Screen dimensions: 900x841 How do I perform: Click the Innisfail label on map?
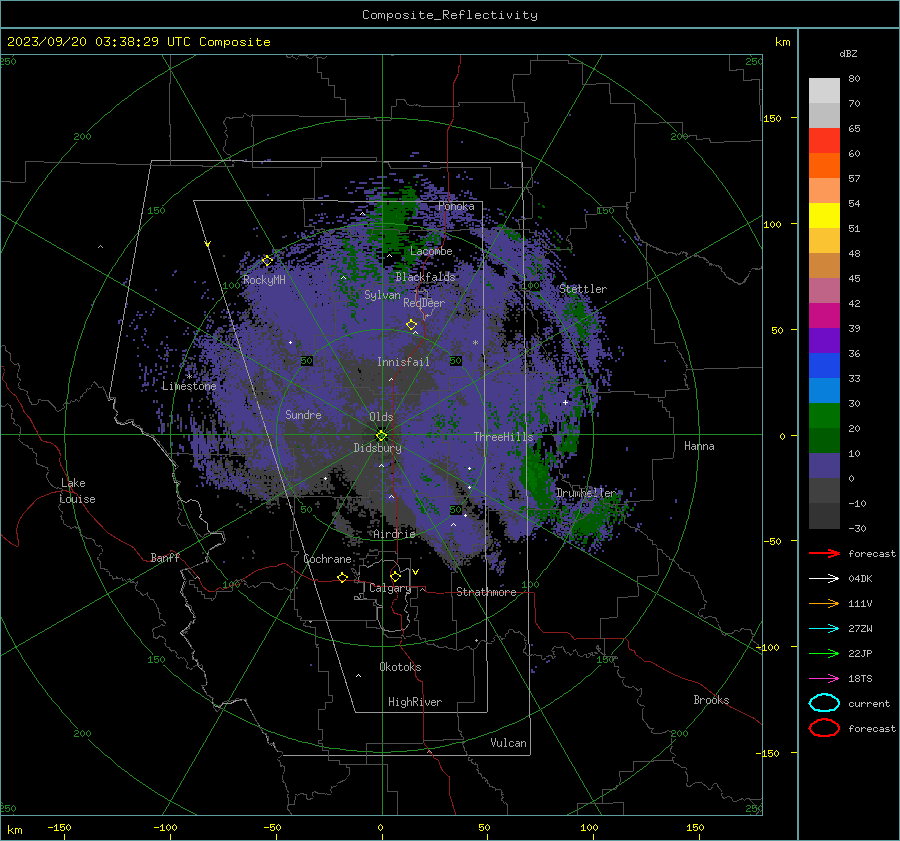click(x=403, y=362)
